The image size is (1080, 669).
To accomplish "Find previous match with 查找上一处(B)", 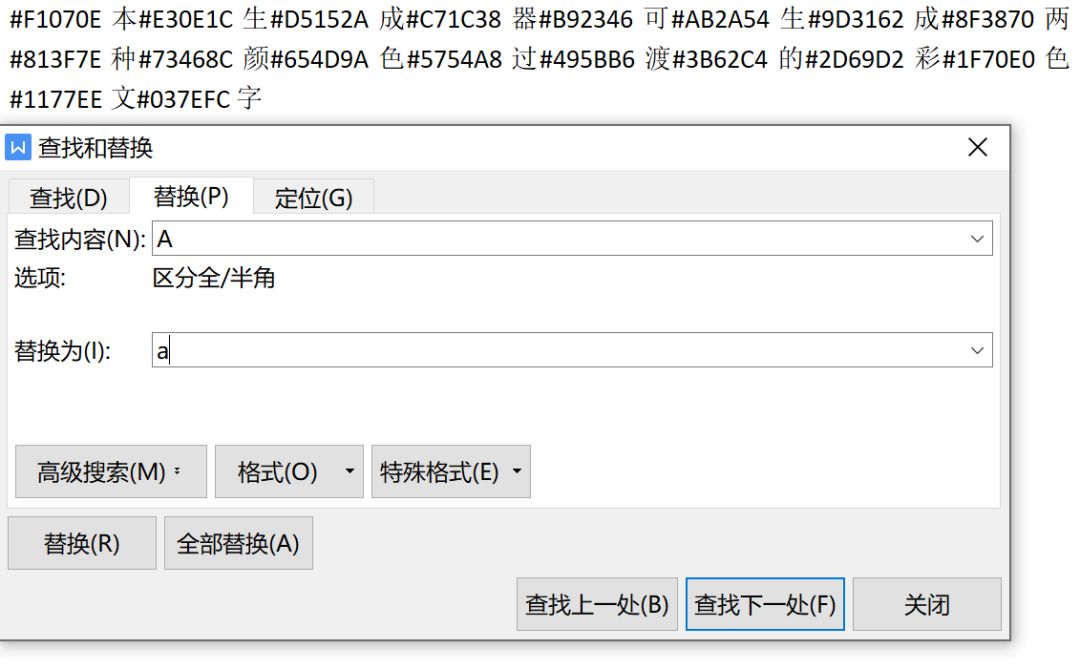I will [597, 605].
